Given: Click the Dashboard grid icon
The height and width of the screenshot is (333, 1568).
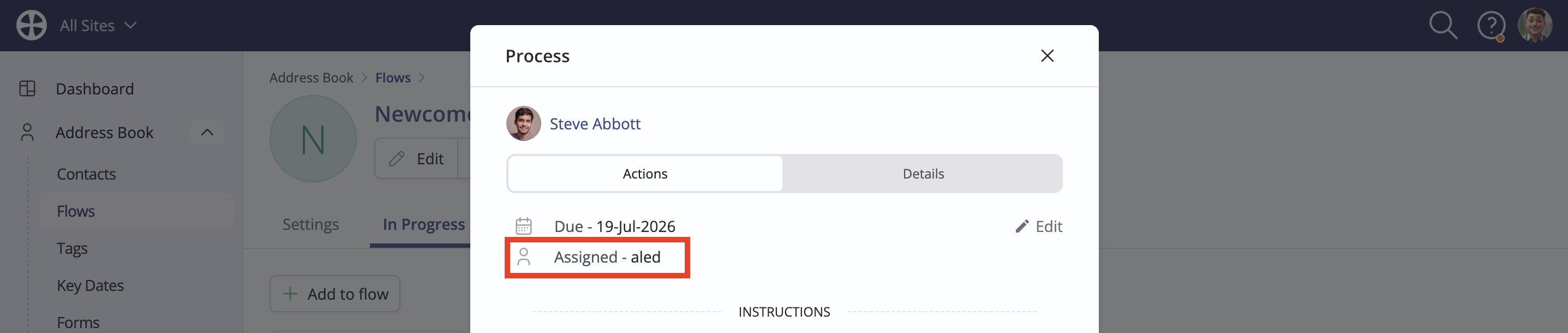Looking at the screenshot, I should click(x=27, y=89).
